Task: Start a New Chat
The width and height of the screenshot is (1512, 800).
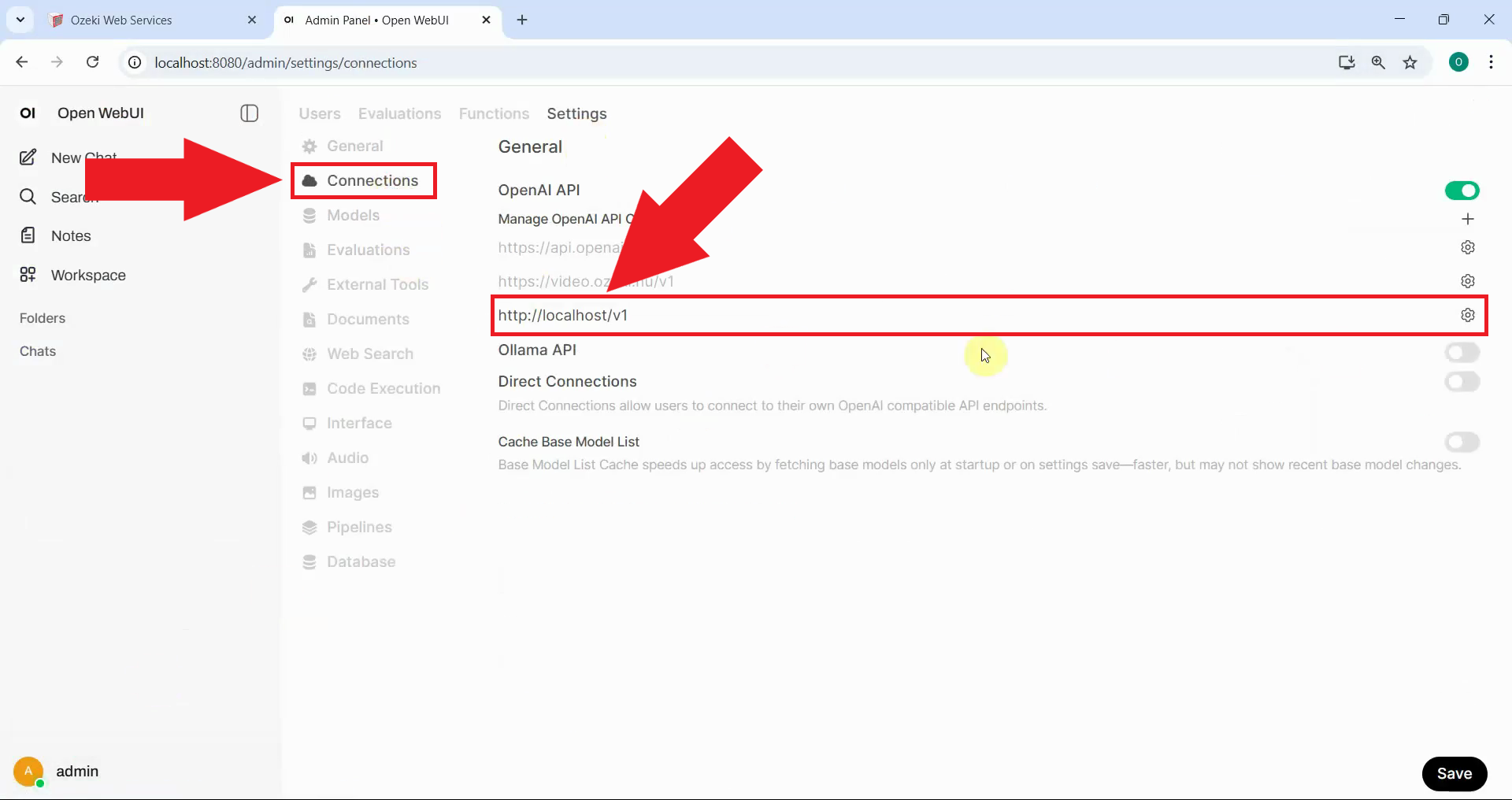Action: (83, 157)
